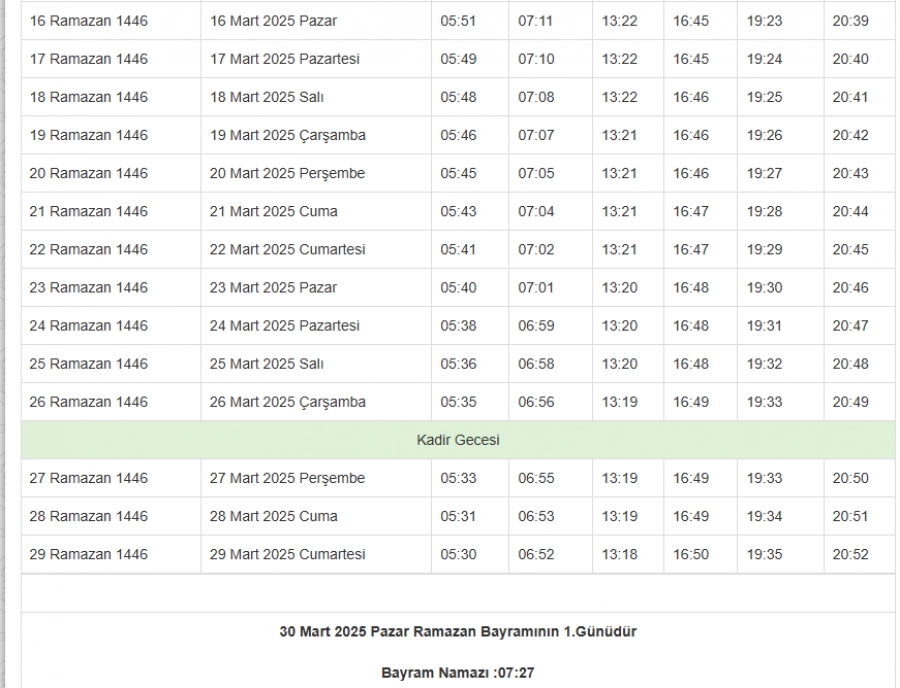
Task: Select the 16:50 time on 29 Mart row
Action: pyautogui.click(x=690, y=554)
